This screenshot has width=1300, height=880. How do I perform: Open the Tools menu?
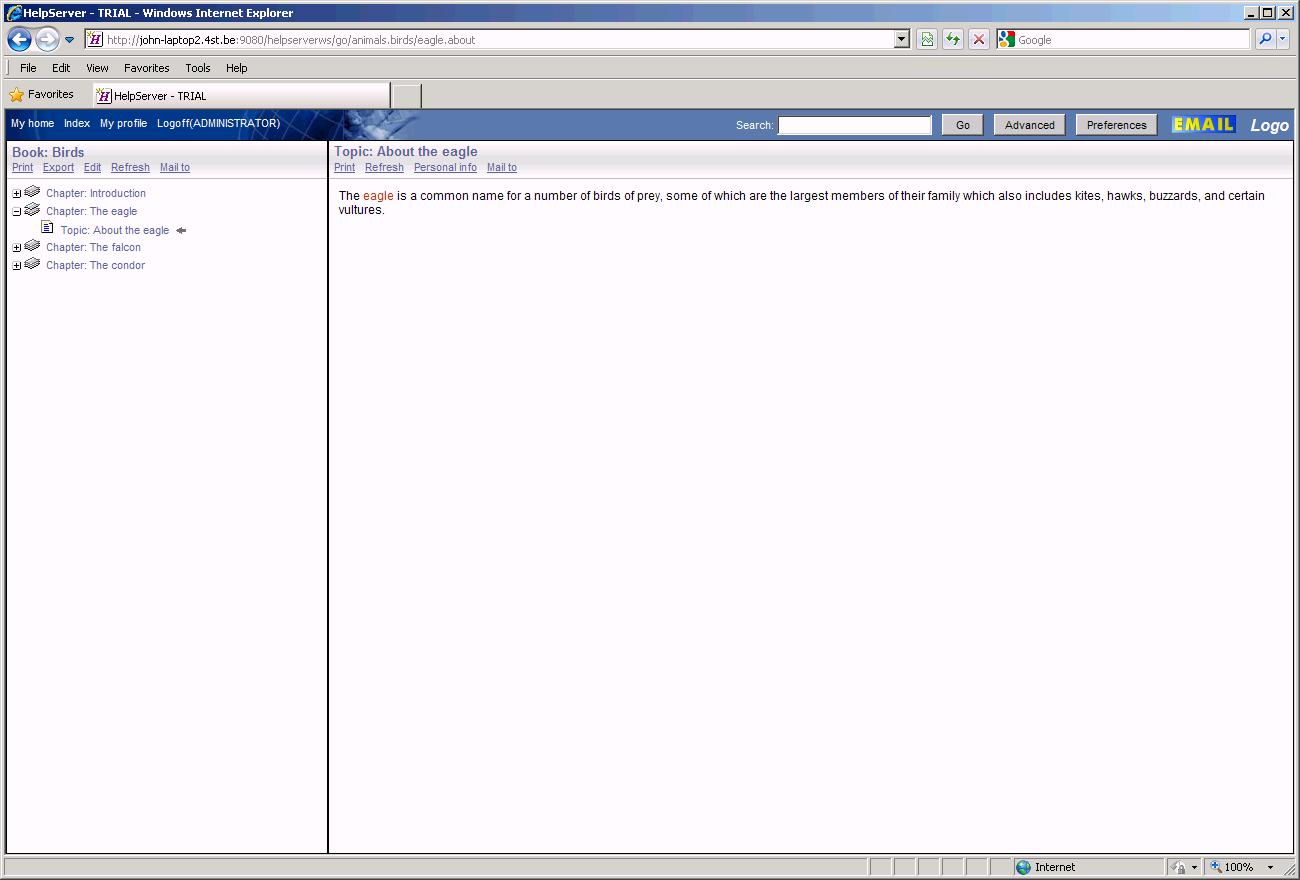198,68
